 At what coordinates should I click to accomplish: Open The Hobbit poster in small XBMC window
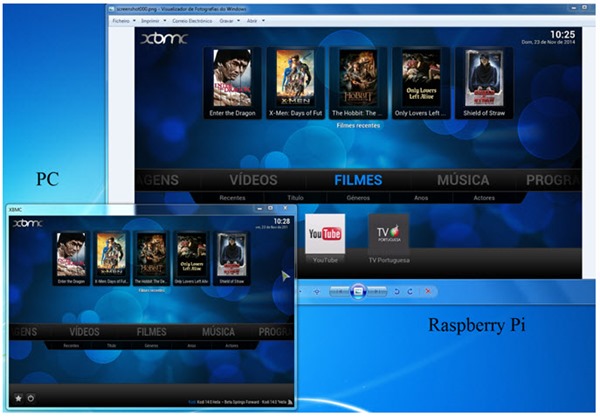click(152, 255)
